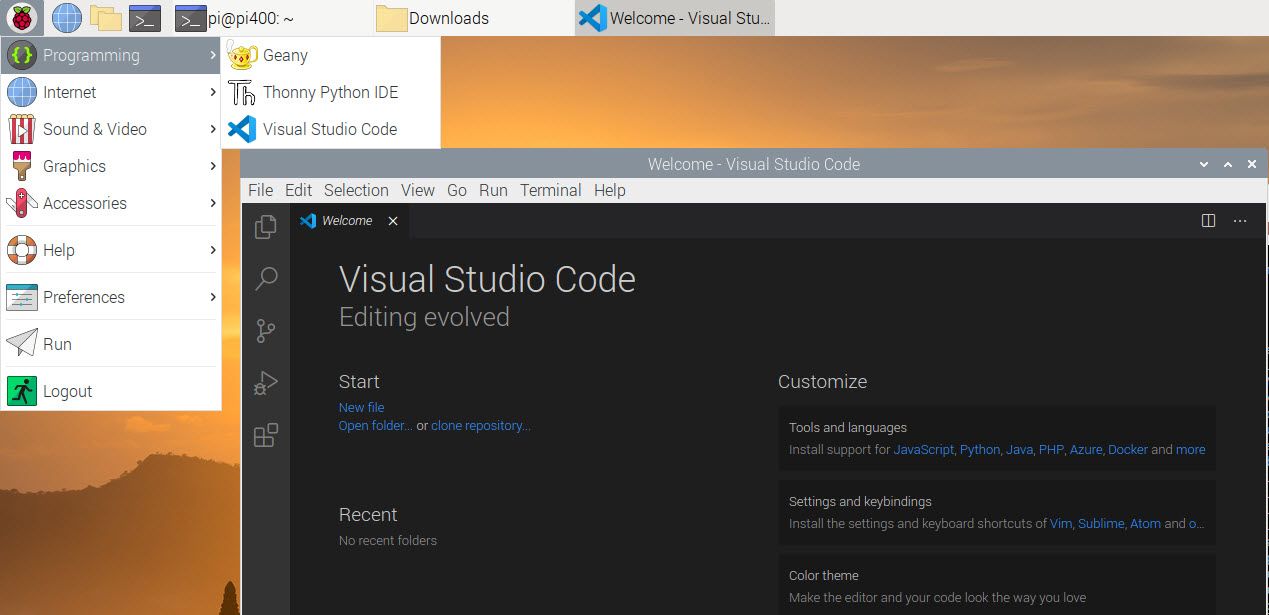Close the Welcome tab with its X
The height and width of the screenshot is (615, 1269).
click(393, 221)
